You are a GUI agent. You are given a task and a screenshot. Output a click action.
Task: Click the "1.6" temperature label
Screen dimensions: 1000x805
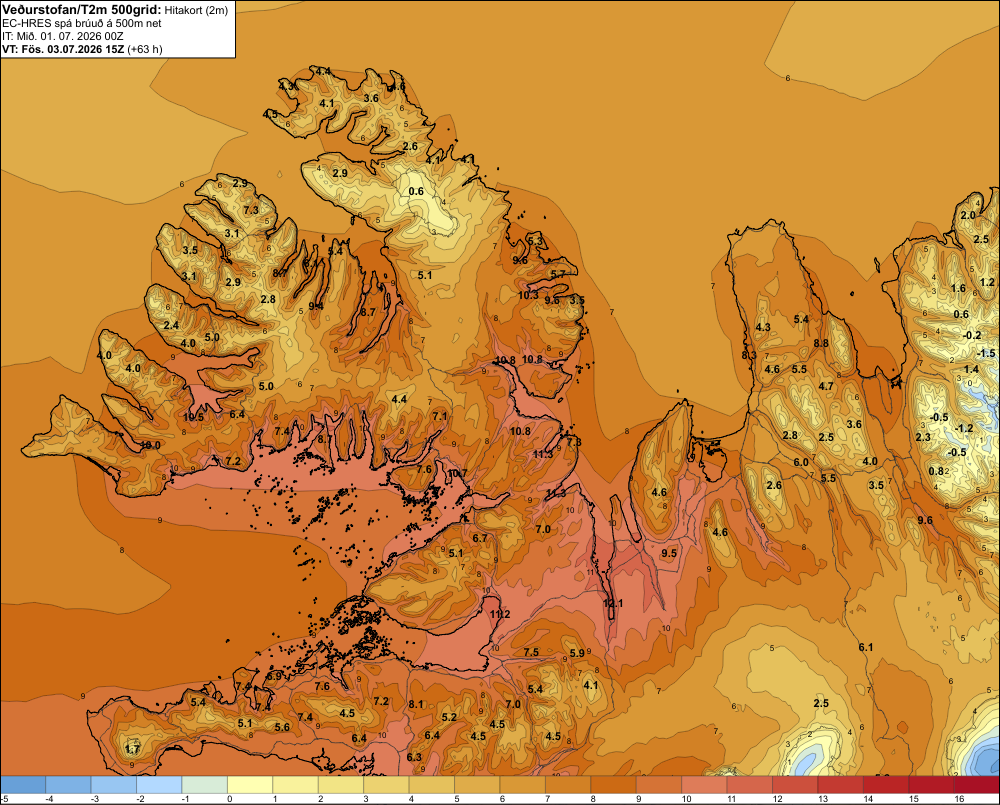point(959,288)
